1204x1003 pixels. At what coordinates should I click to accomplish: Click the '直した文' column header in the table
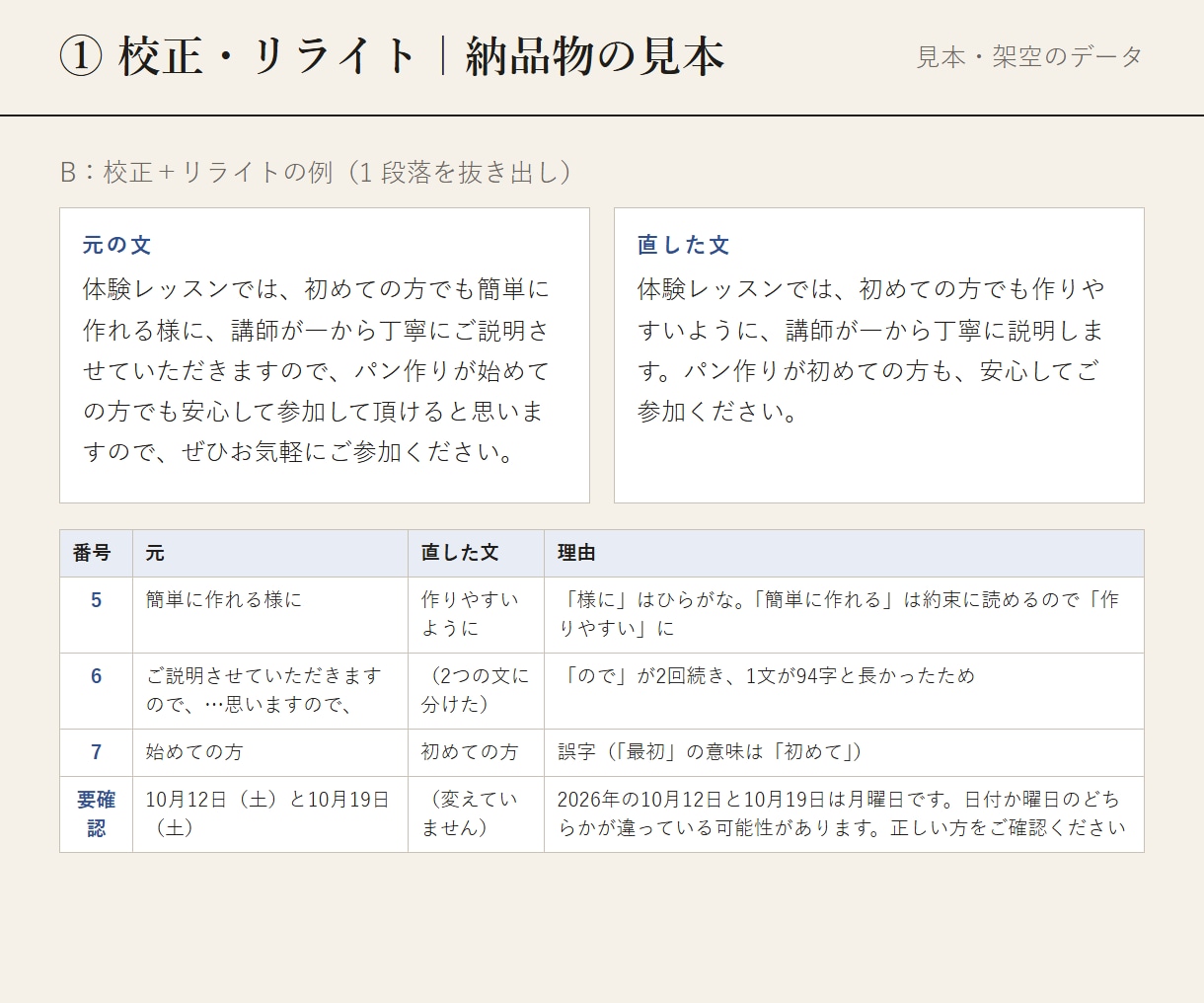[460, 553]
